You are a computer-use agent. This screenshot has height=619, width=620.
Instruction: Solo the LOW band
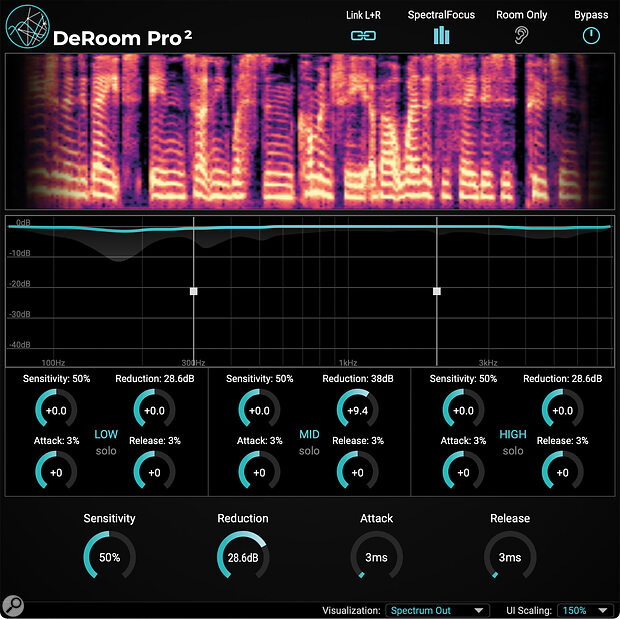pyautogui.click(x=106, y=451)
